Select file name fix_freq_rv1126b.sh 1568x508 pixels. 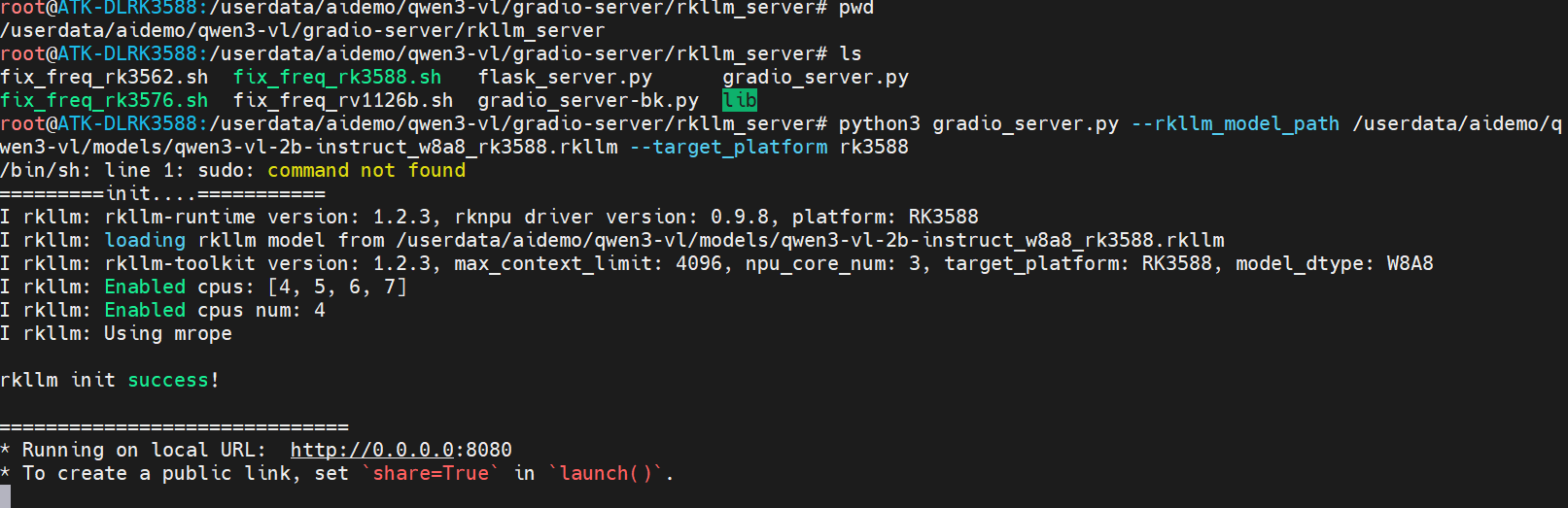pos(343,100)
